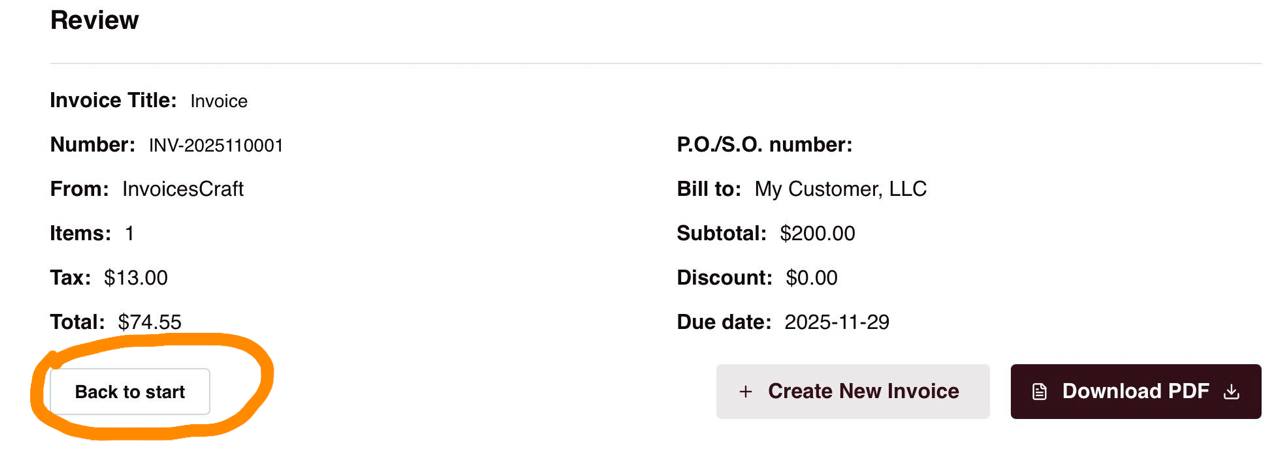Viewport: 1280px width, 457px height.
Task: Click the download arrow icon
Action: click(1231, 392)
